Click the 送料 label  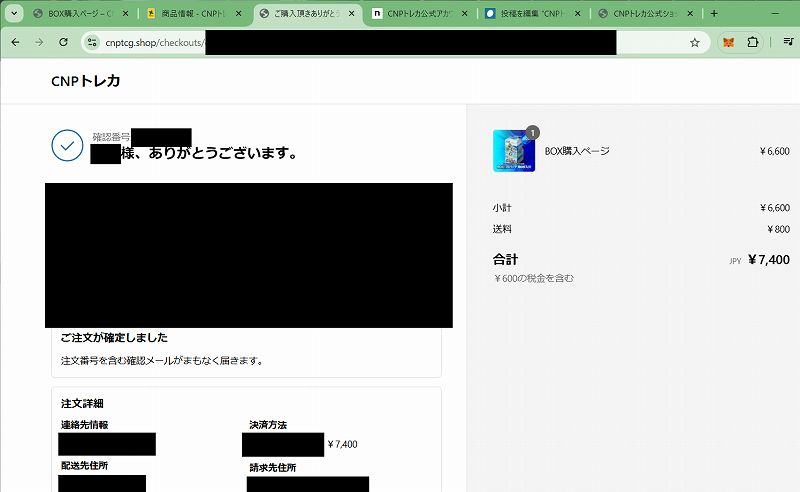pyautogui.click(x=502, y=229)
